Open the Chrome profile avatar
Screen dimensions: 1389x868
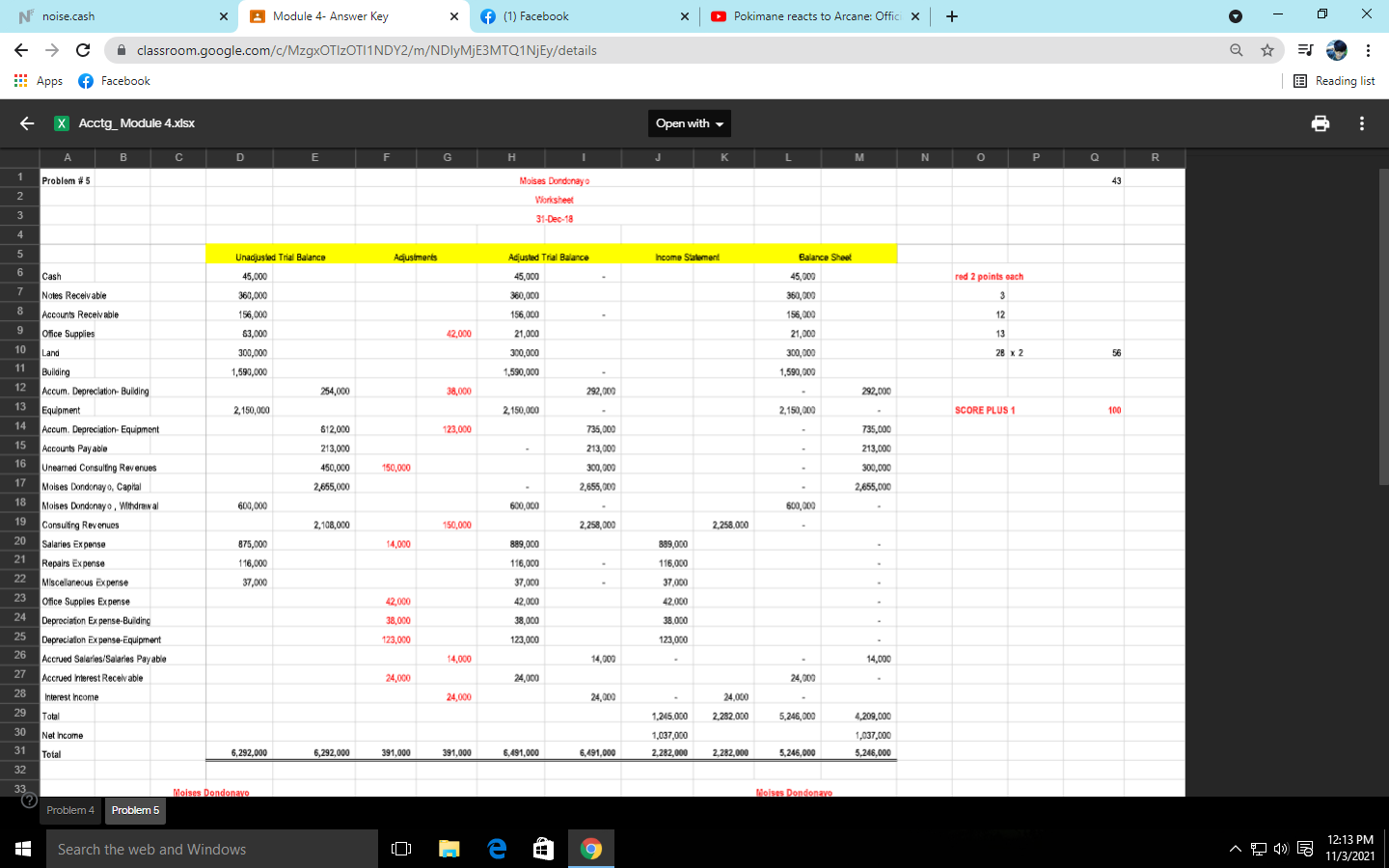click(1337, 50)
